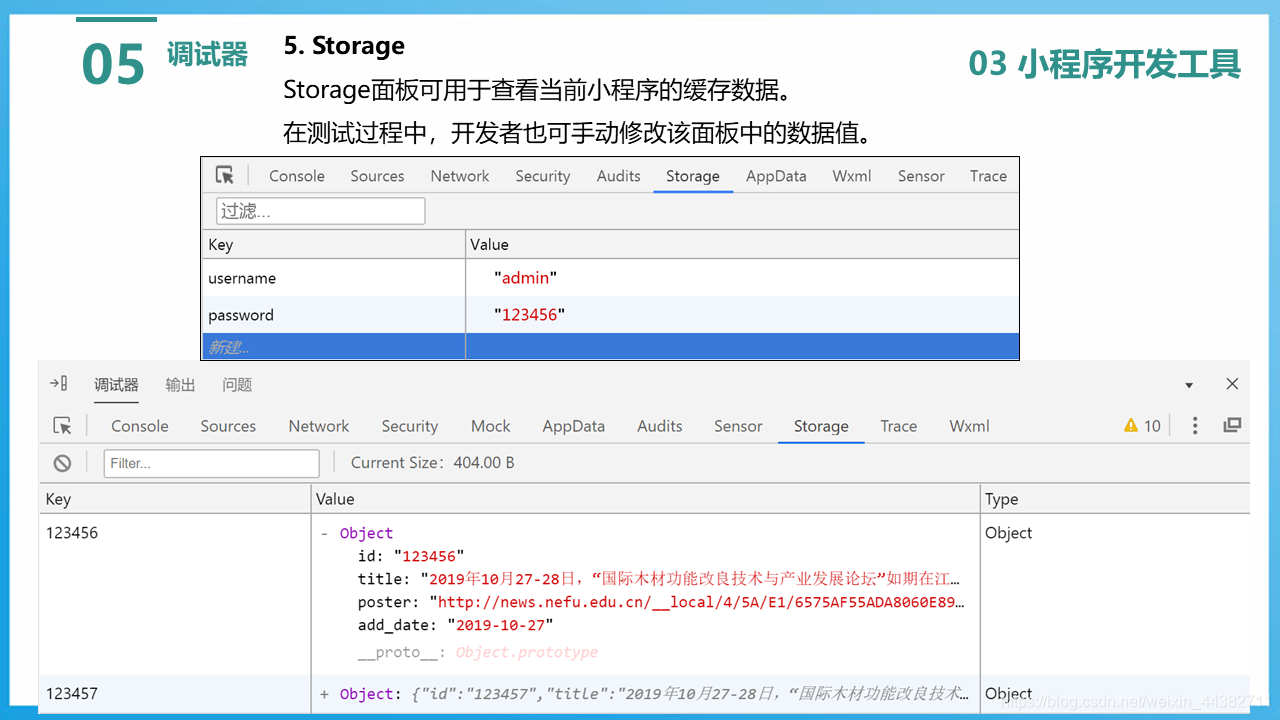Open Wxml tab in lower devtools
This screenshot has height=720, width=1280.
click(x=969, y=426)
